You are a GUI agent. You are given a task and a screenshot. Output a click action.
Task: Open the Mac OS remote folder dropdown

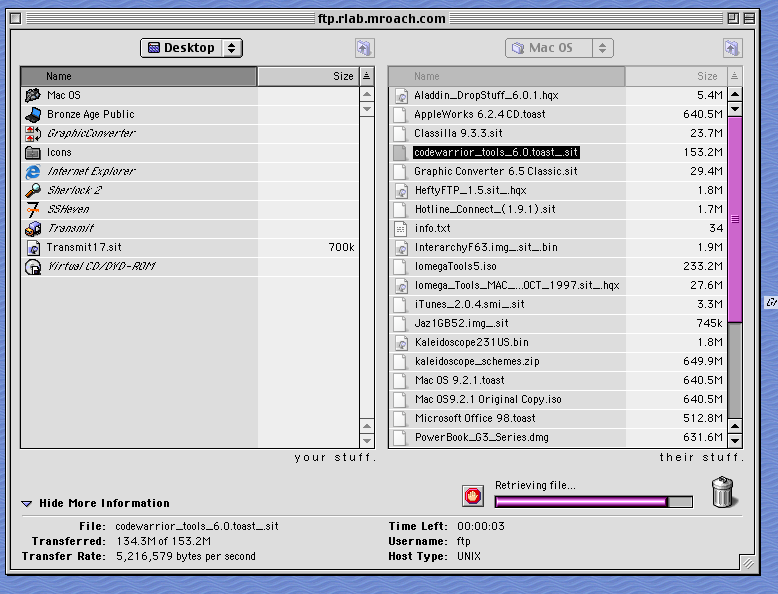560,48
